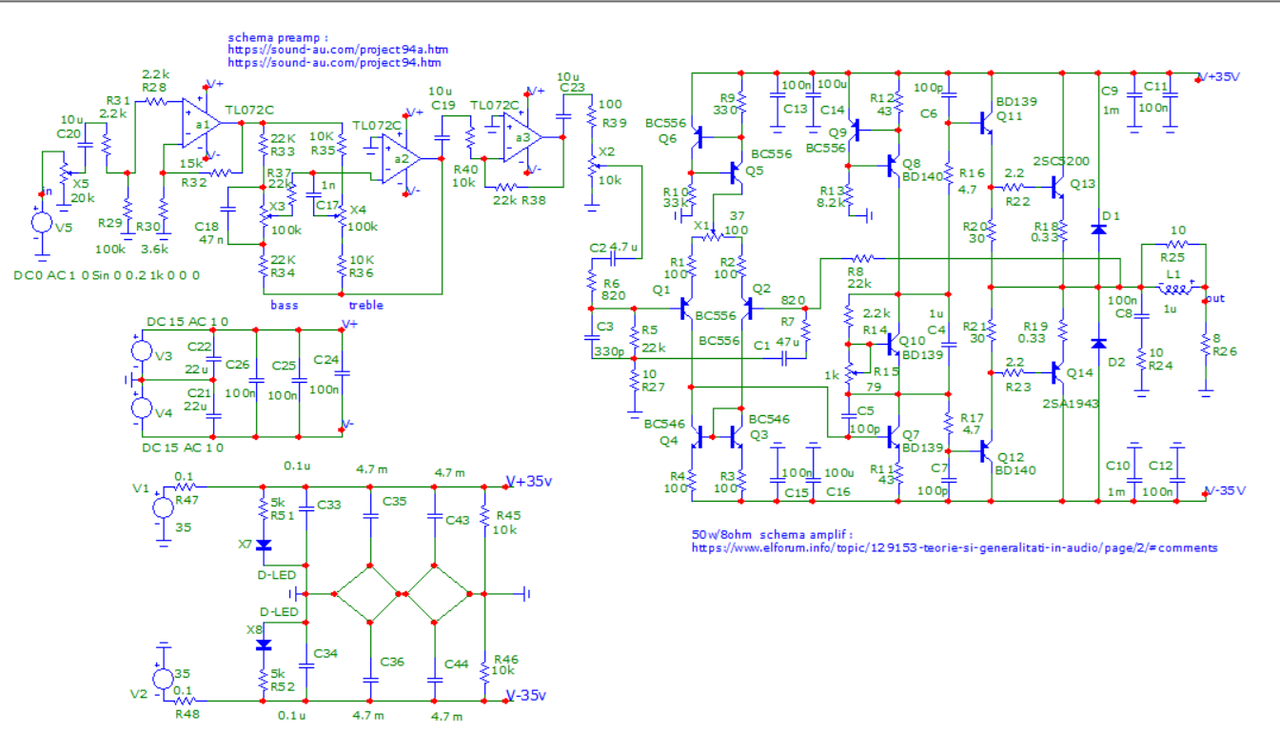Click the R25 resistor label
The image size is (1280, 737).
click(x=1172, y=256)
